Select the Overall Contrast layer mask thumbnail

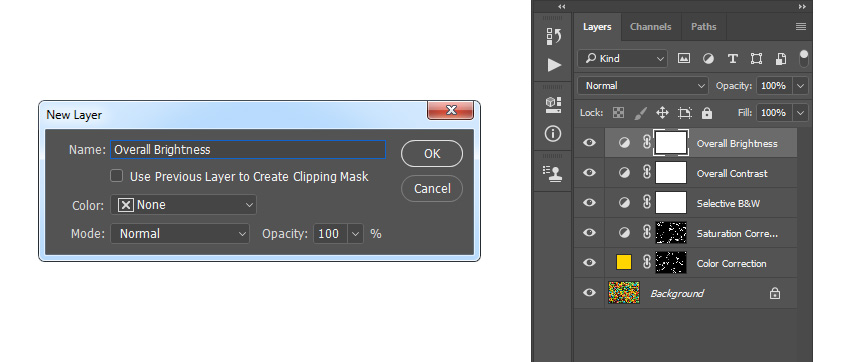click(x=671, y=173)
